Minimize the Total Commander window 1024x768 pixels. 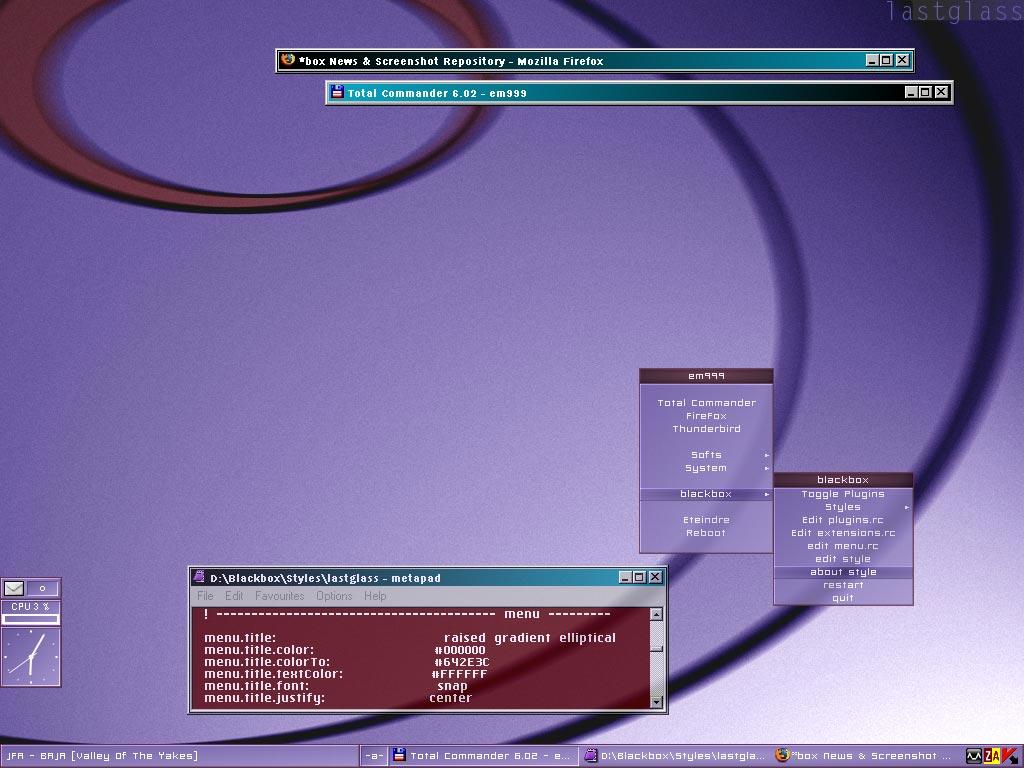click(x=911, y=92)
